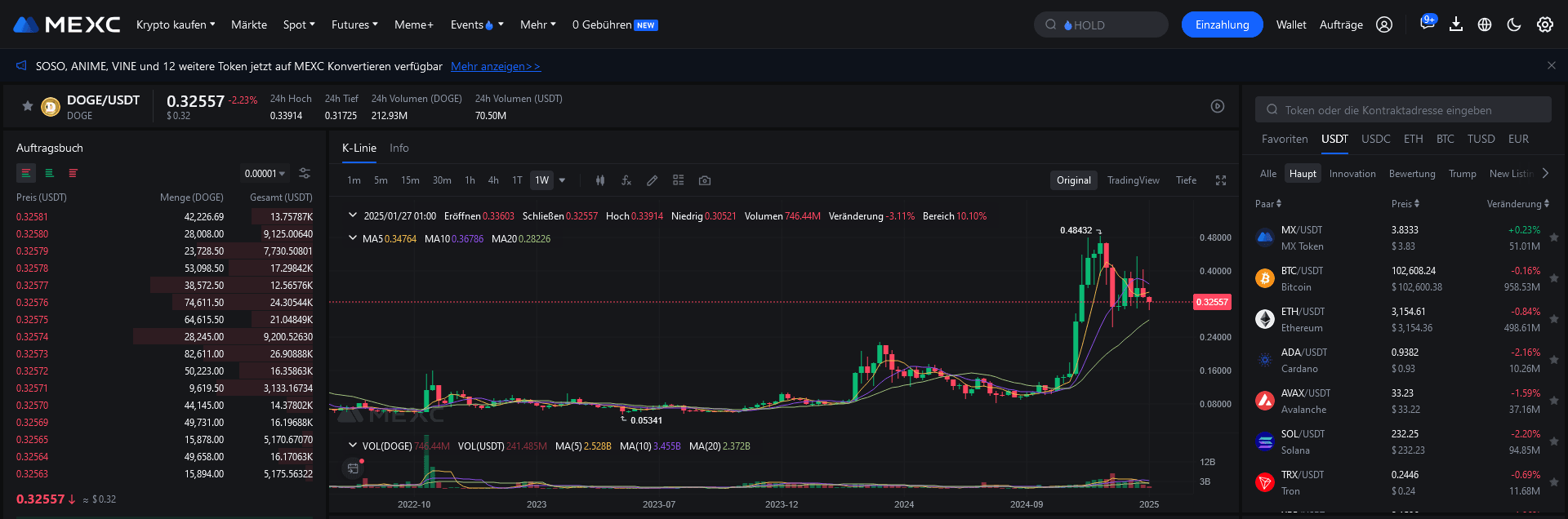The width and height of the screenshot is (1568, 519).
Task: Open the Favoriten market tab
Action: (x=1285, y=139)
